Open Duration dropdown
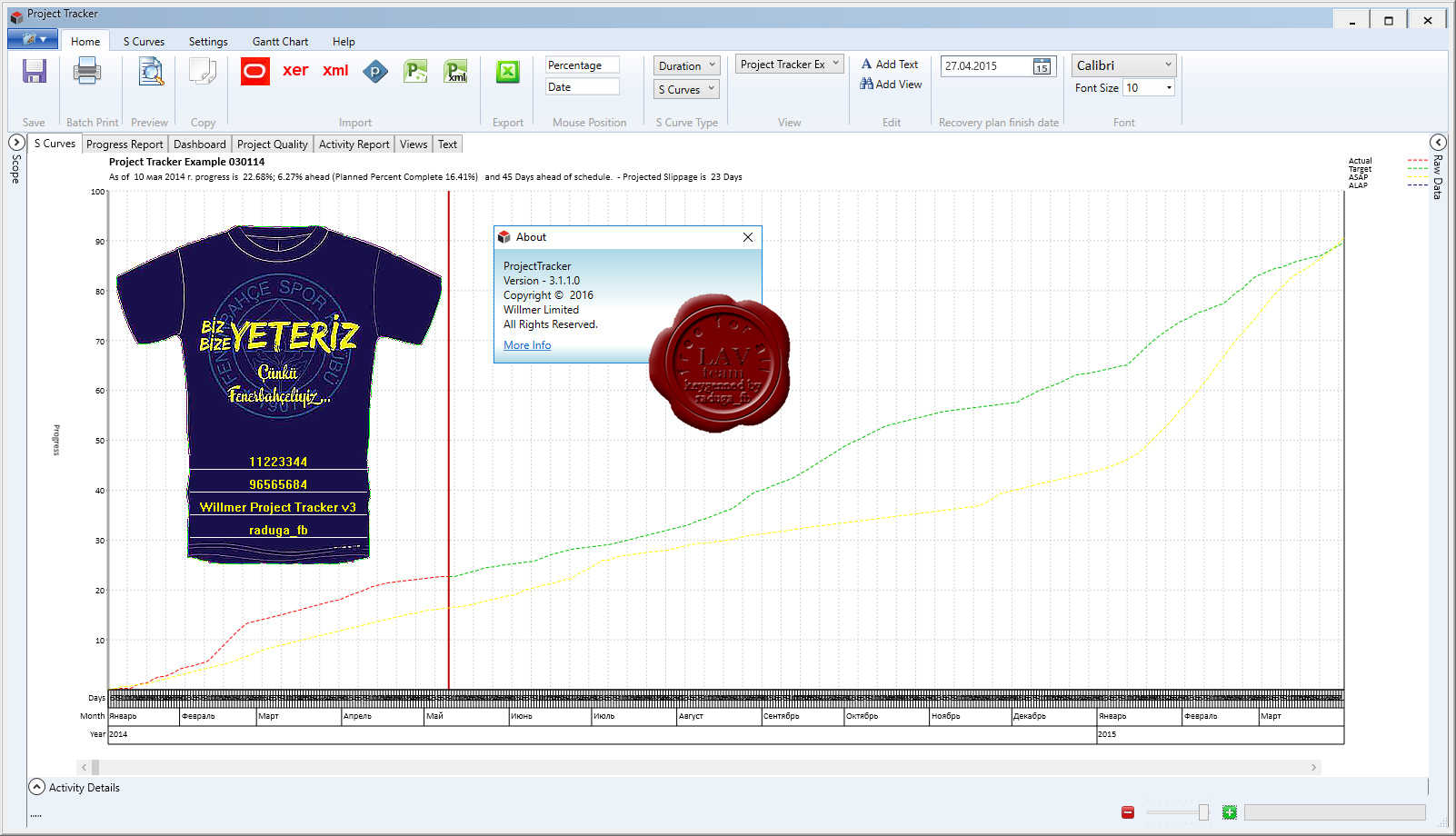This screenshot has height=836, width=1456. click(687, 65)
